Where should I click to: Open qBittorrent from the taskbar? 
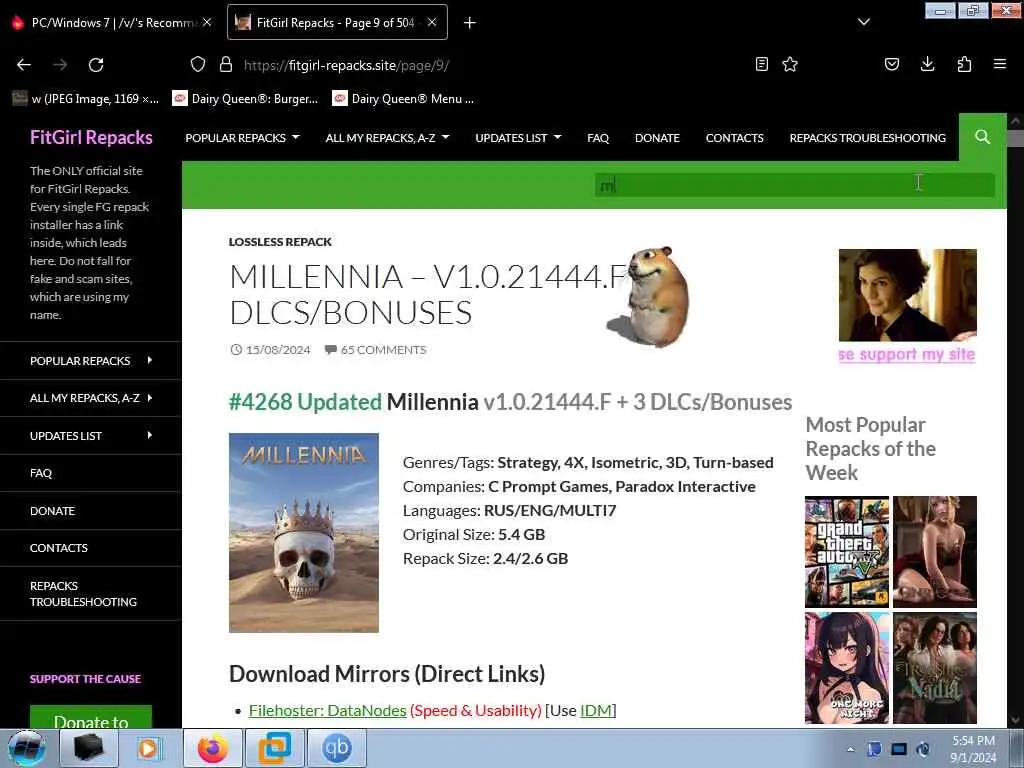pyautogui.click(x=337, y=748)
